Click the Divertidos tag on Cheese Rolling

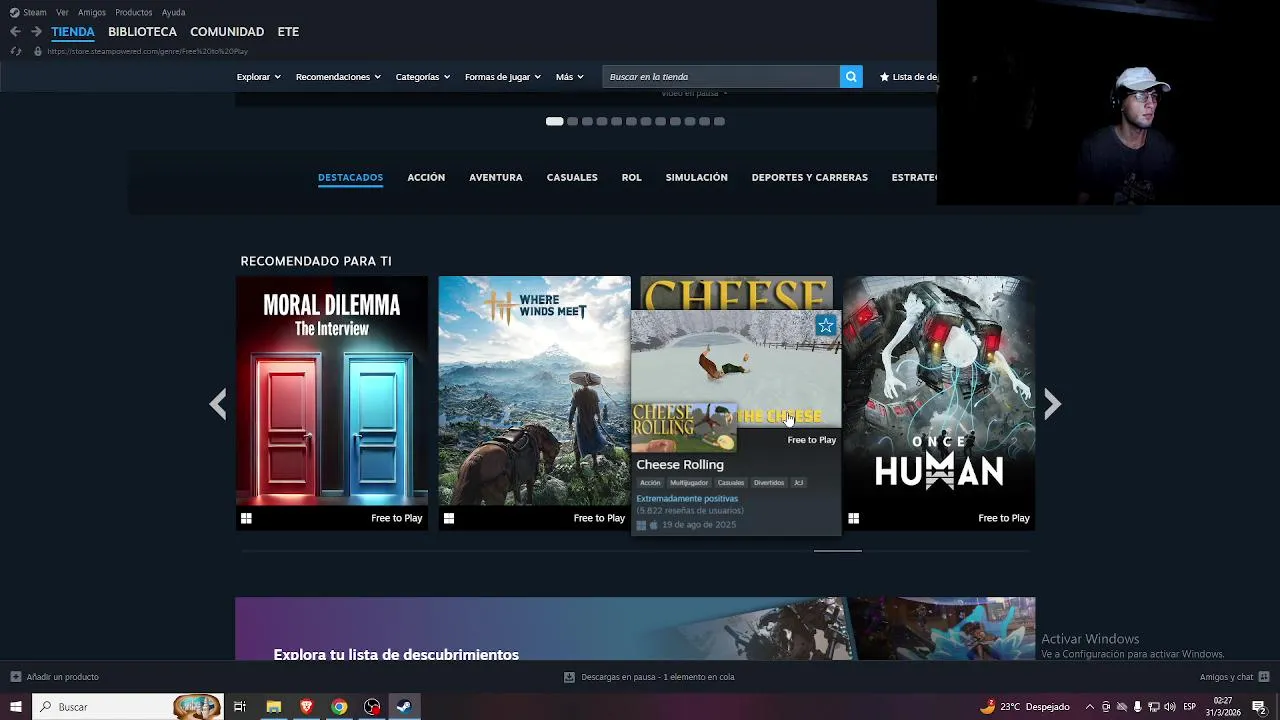pos(769,483)
